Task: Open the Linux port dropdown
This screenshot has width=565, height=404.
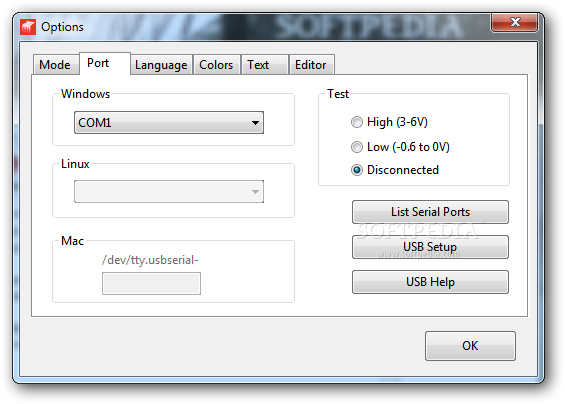Action: [x=169, y=192]
